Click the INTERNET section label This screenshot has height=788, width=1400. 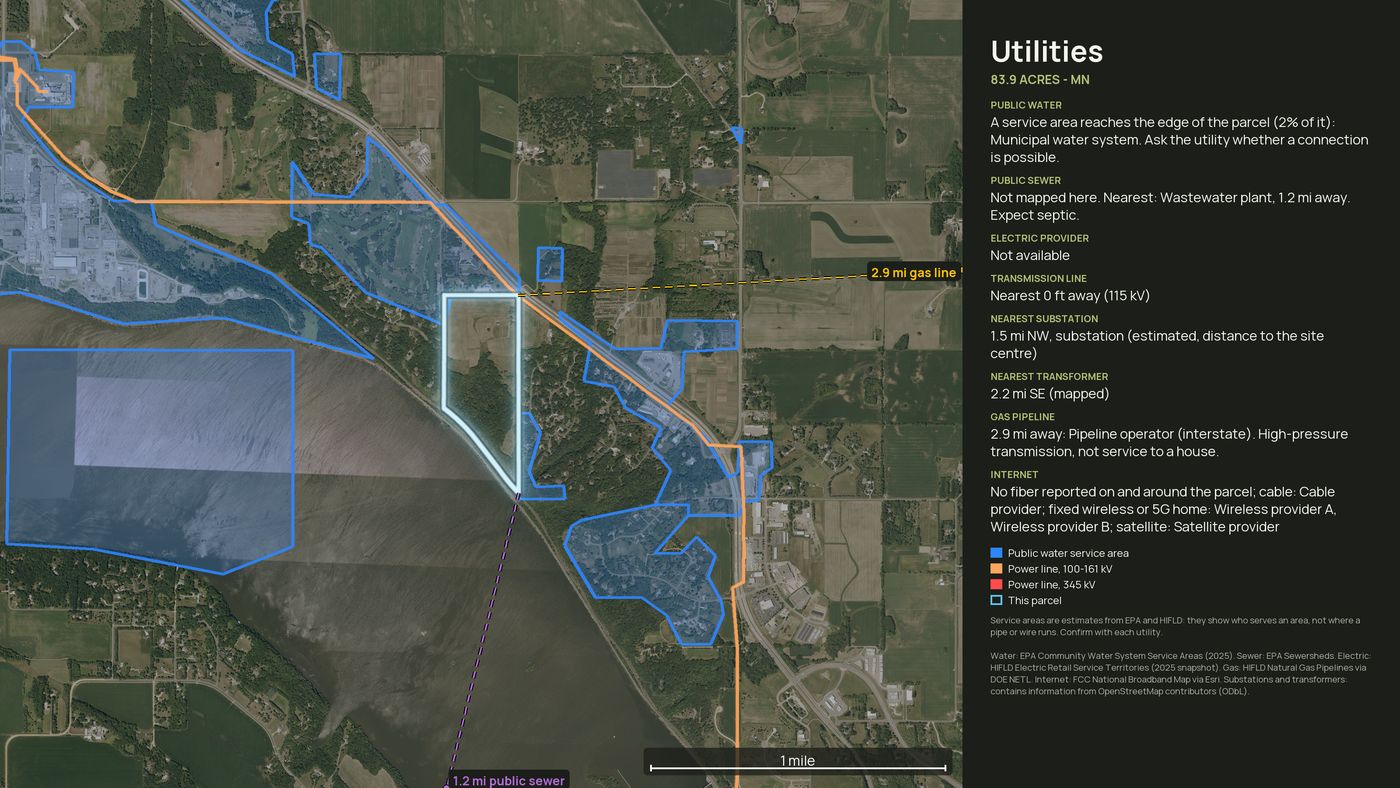(x=1014, y=475)
